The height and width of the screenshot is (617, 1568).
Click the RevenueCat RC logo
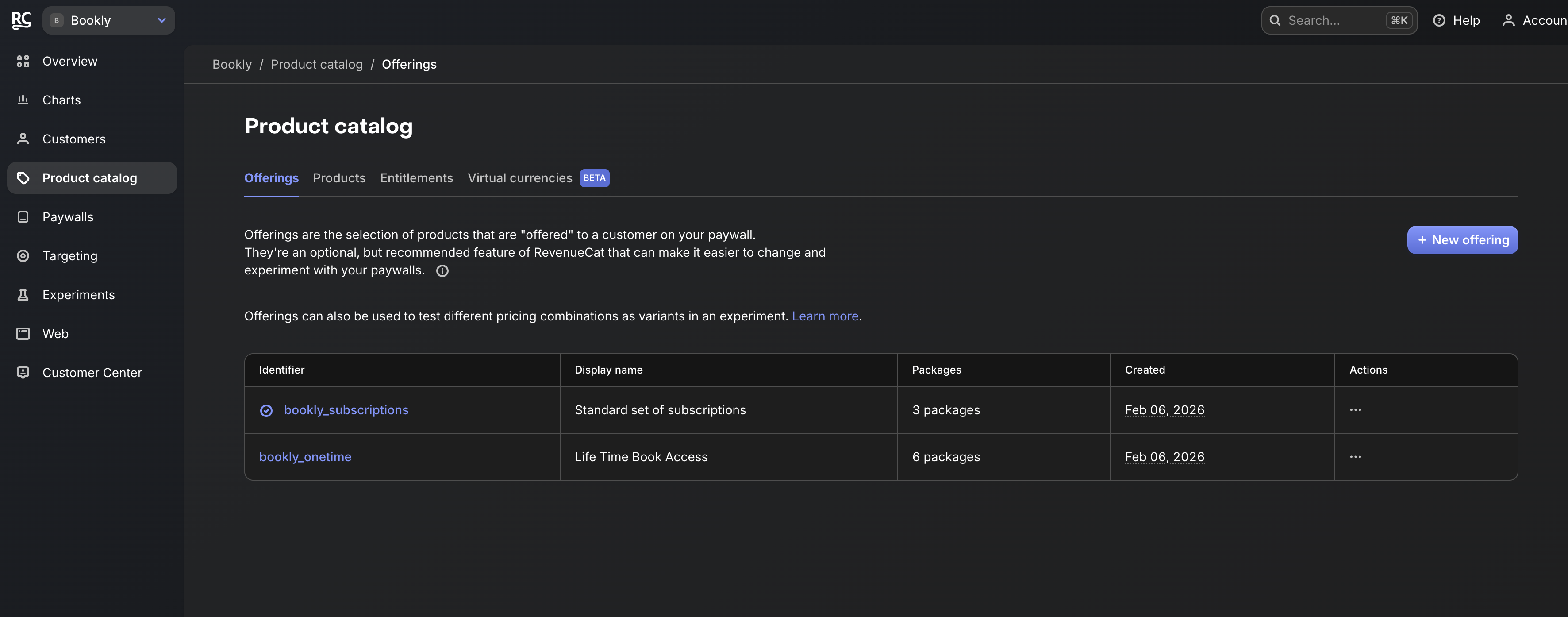21,20
